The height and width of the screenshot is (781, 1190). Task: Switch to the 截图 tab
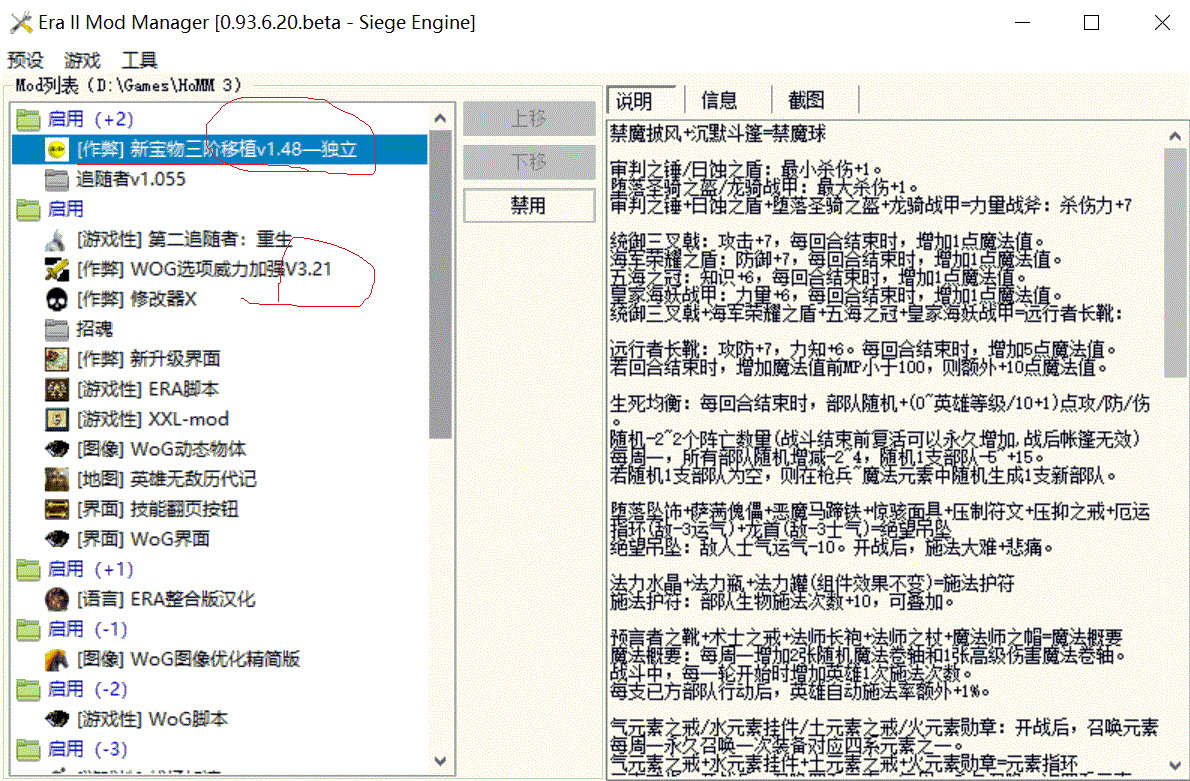(x=806, y=100)
